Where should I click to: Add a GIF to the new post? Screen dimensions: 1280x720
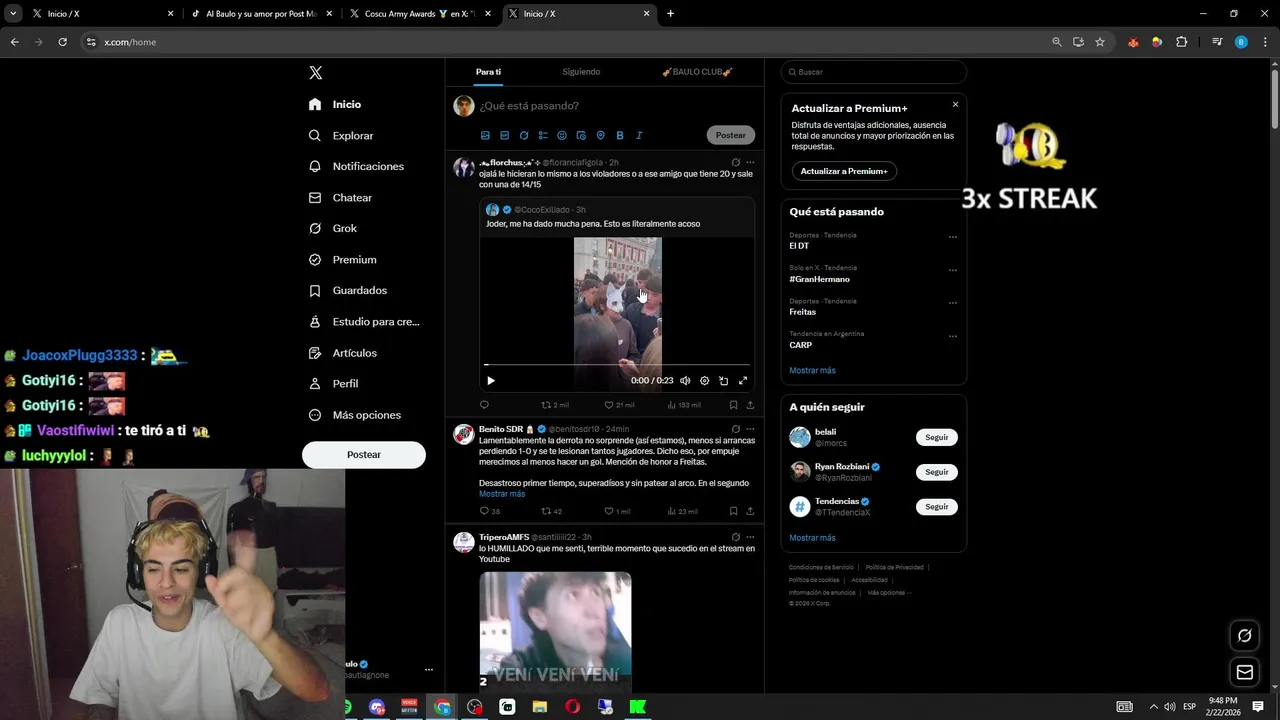(504, 135)
